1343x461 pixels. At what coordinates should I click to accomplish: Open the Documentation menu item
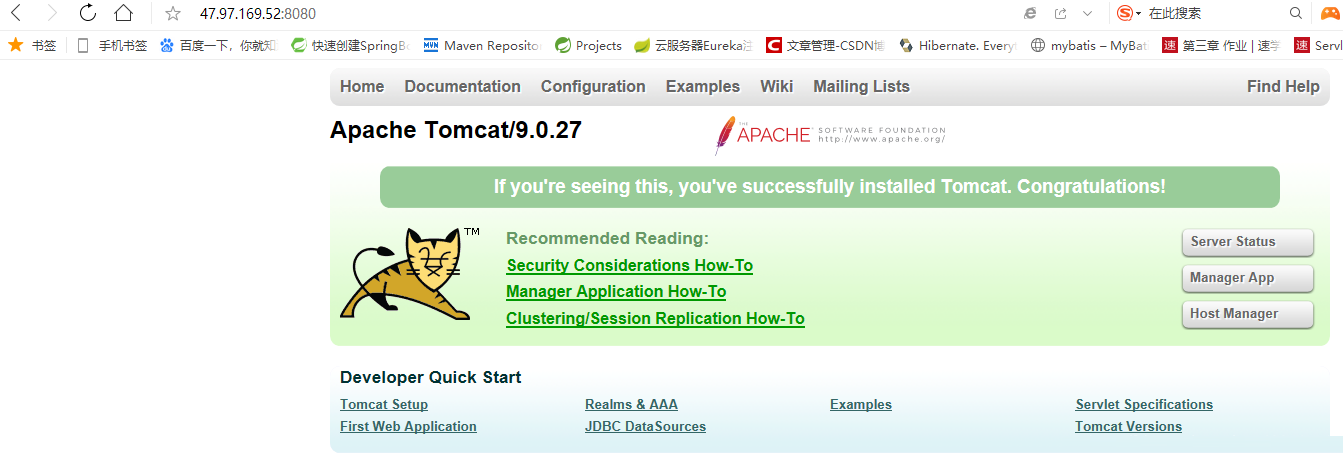click(462, 86)
